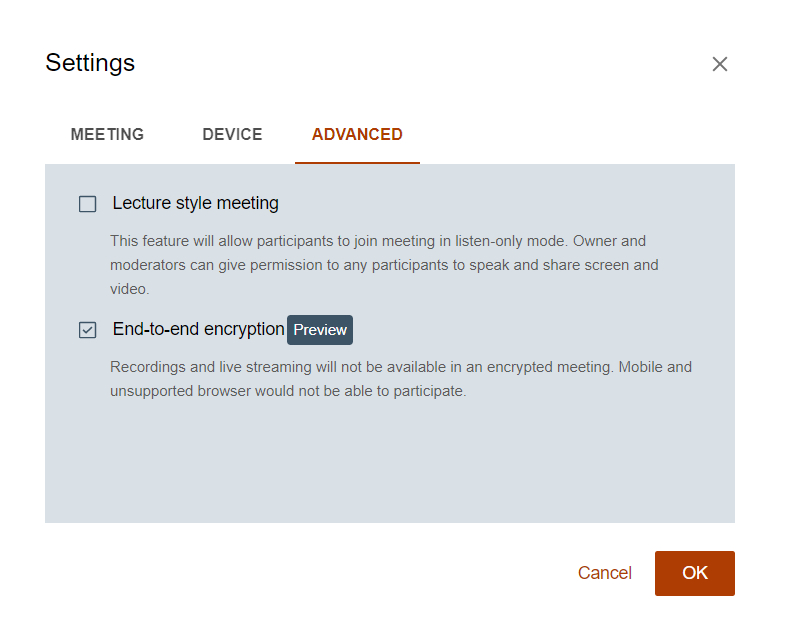This screenshot has height=629, width=797.
Task: Click the word "video." ending the lecture description
Action: (x=129, y=289)
